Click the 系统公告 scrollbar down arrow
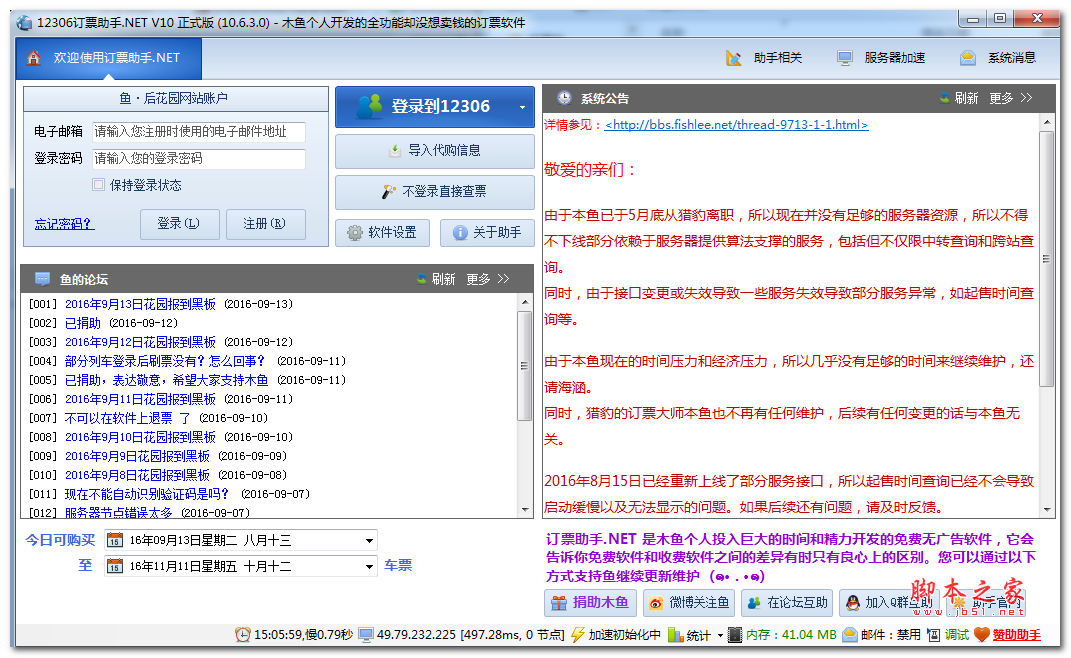Screen dimensions: 1071x658 (x=1046, y=510)
